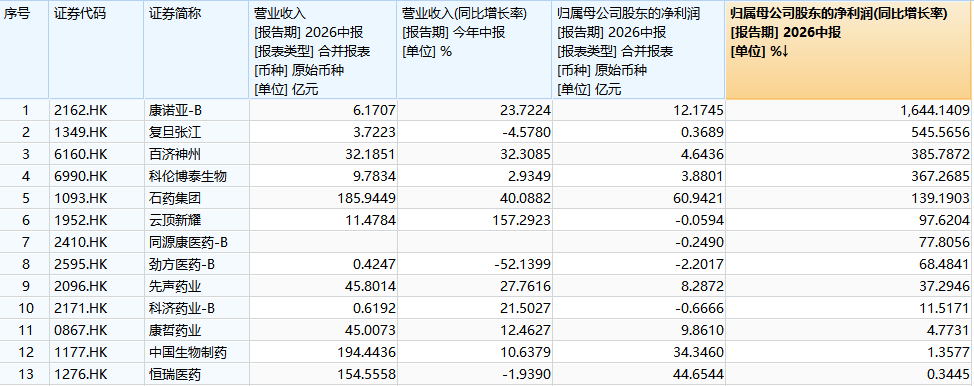Click net profit value 44.6544
Screen dimensions: 974x386
(699, 375)
